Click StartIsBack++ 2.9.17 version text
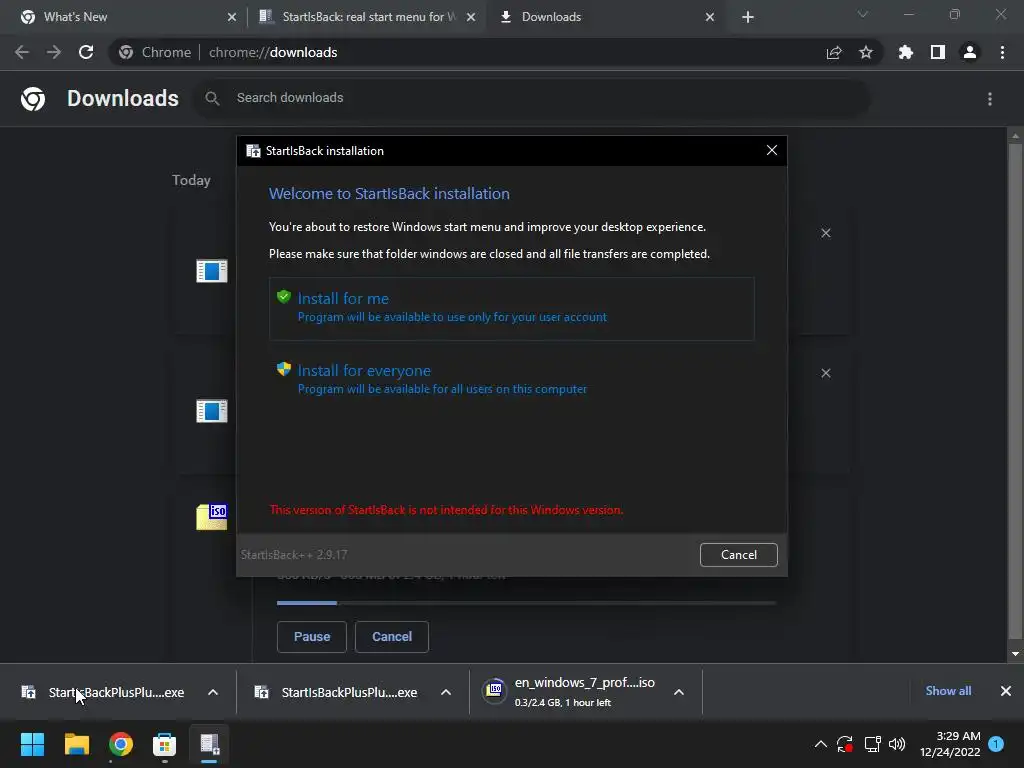This screenshot has height=768, width=1024. [x=294, y=554]
